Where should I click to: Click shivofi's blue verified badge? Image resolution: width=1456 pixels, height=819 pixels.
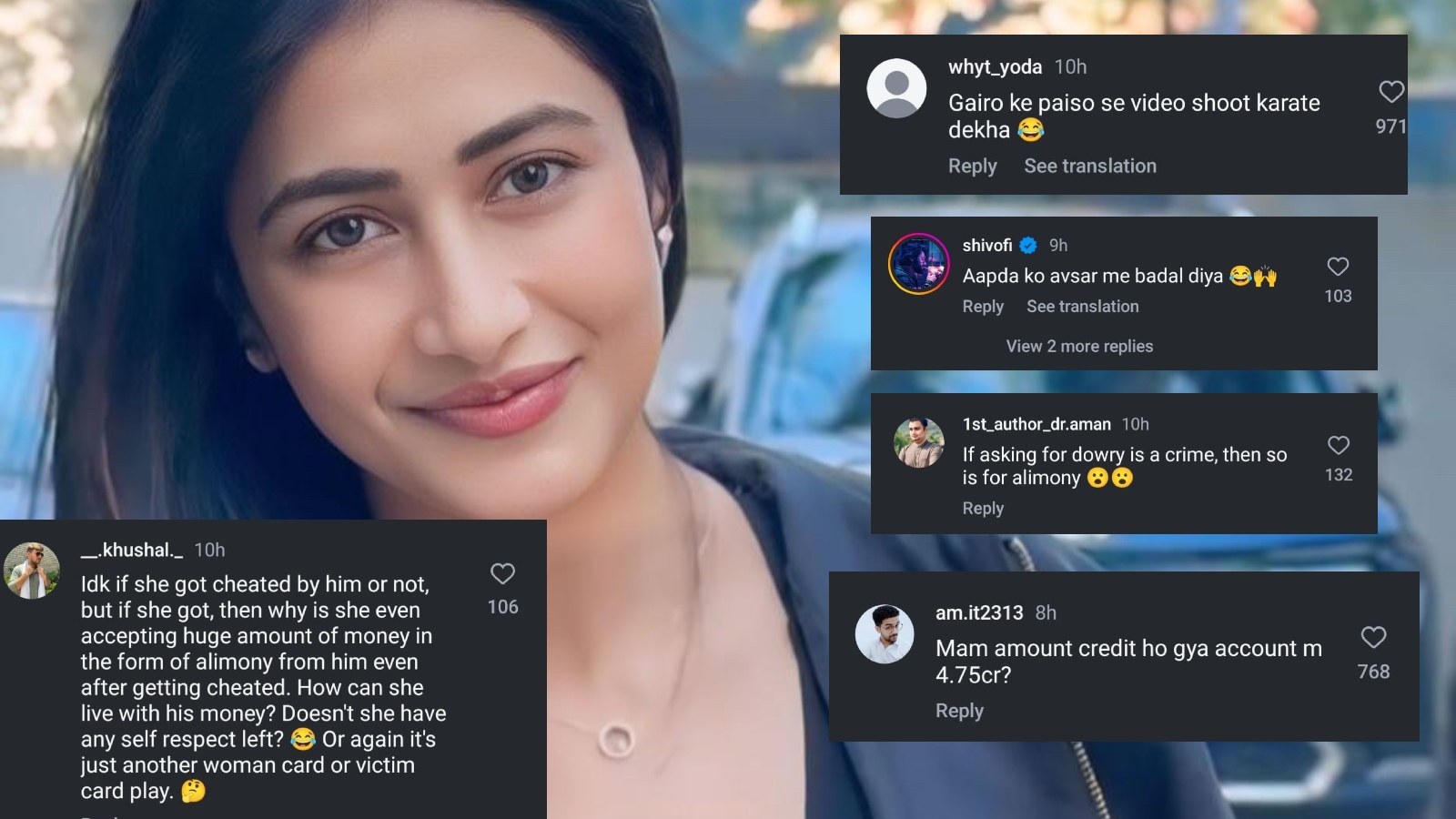[1028, 245]
